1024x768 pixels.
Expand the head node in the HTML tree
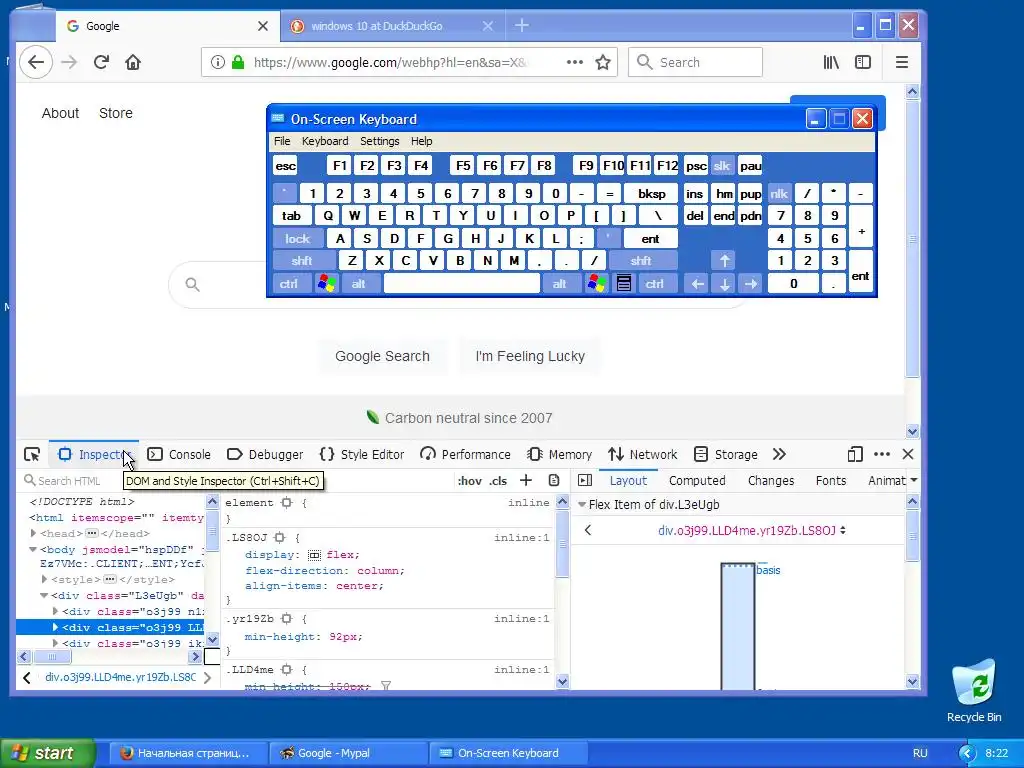coord(33,534)
